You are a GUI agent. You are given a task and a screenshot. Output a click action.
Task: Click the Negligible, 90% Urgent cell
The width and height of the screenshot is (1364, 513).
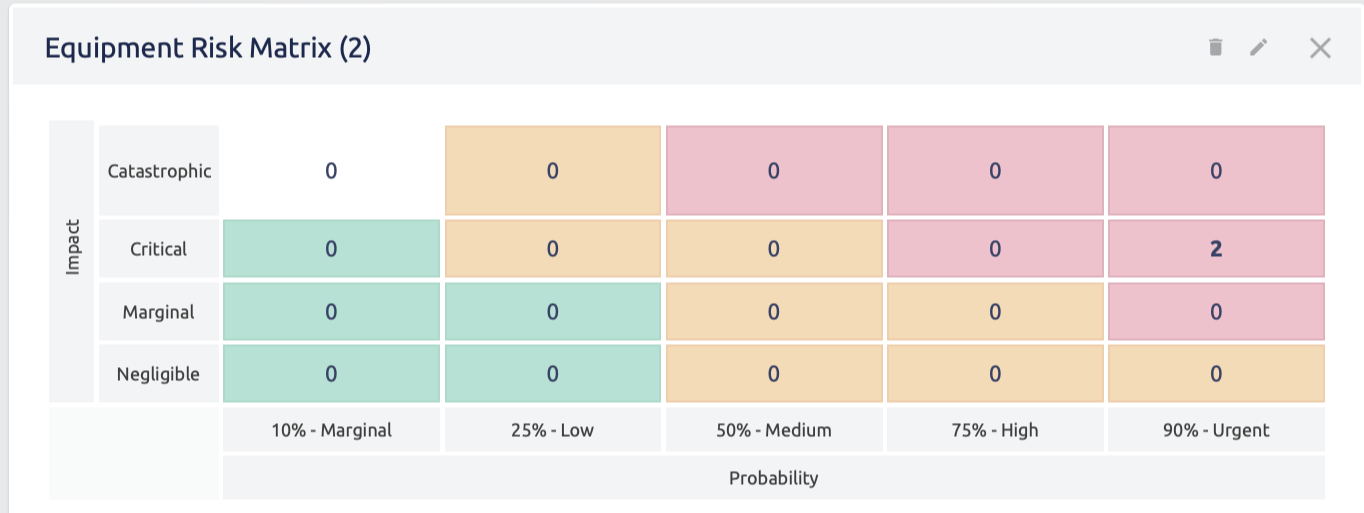coord(1216,374)
